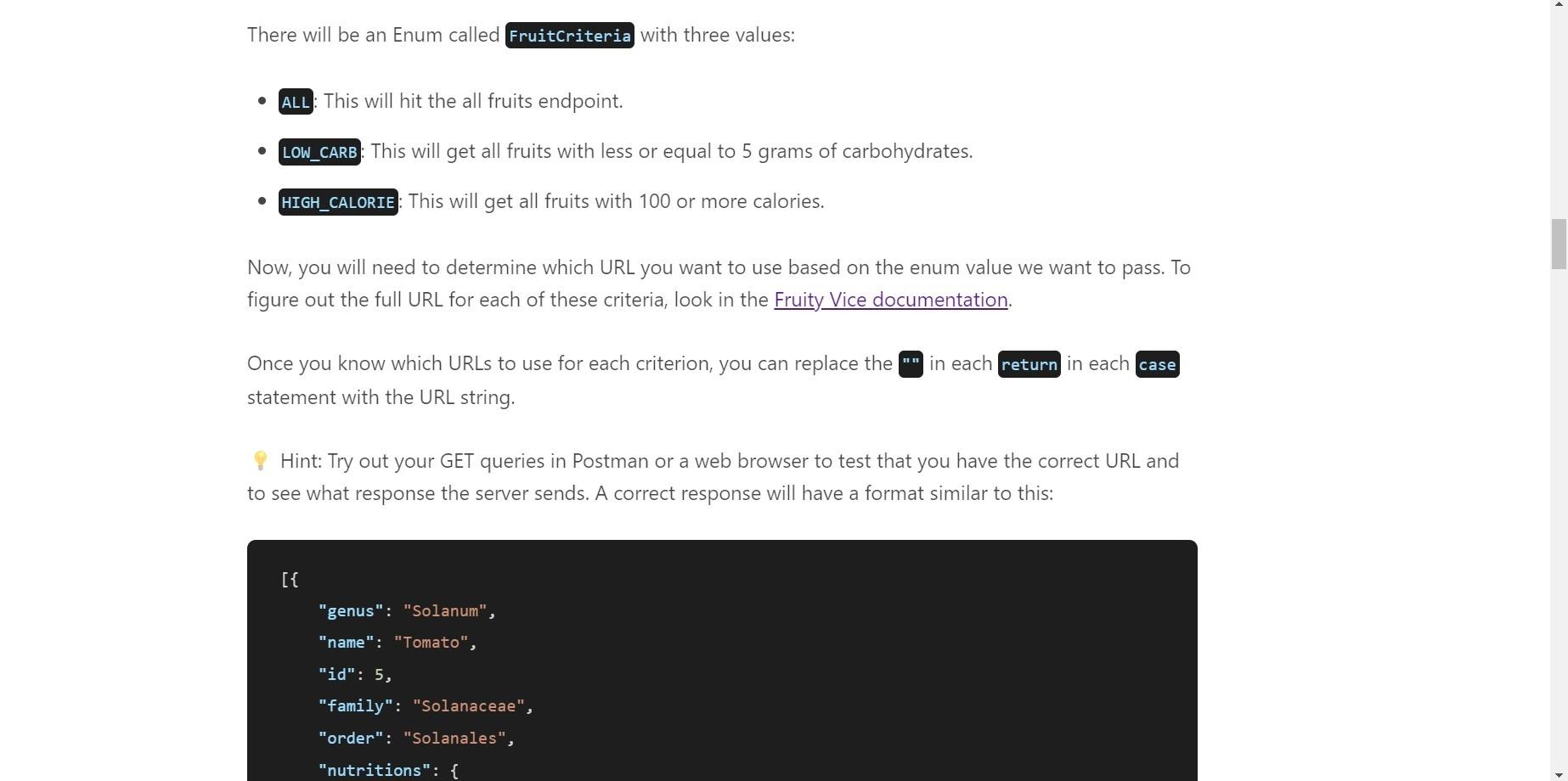Click the lightbulb hint emoji
1568x781 pixels.
[x=260, y=461]
